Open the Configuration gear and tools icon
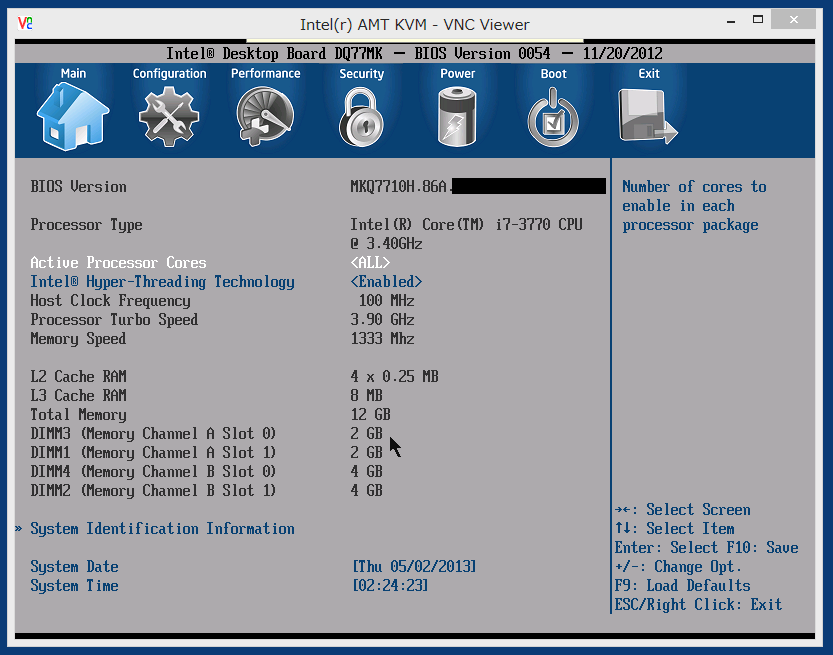The width and height of the screenshot is (833, 655). [169, 117]
